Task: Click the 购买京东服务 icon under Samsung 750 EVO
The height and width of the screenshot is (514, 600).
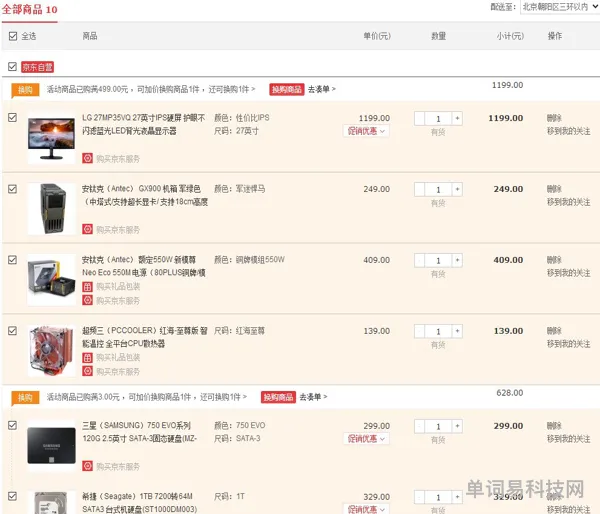Action: [x=88, y=466]
